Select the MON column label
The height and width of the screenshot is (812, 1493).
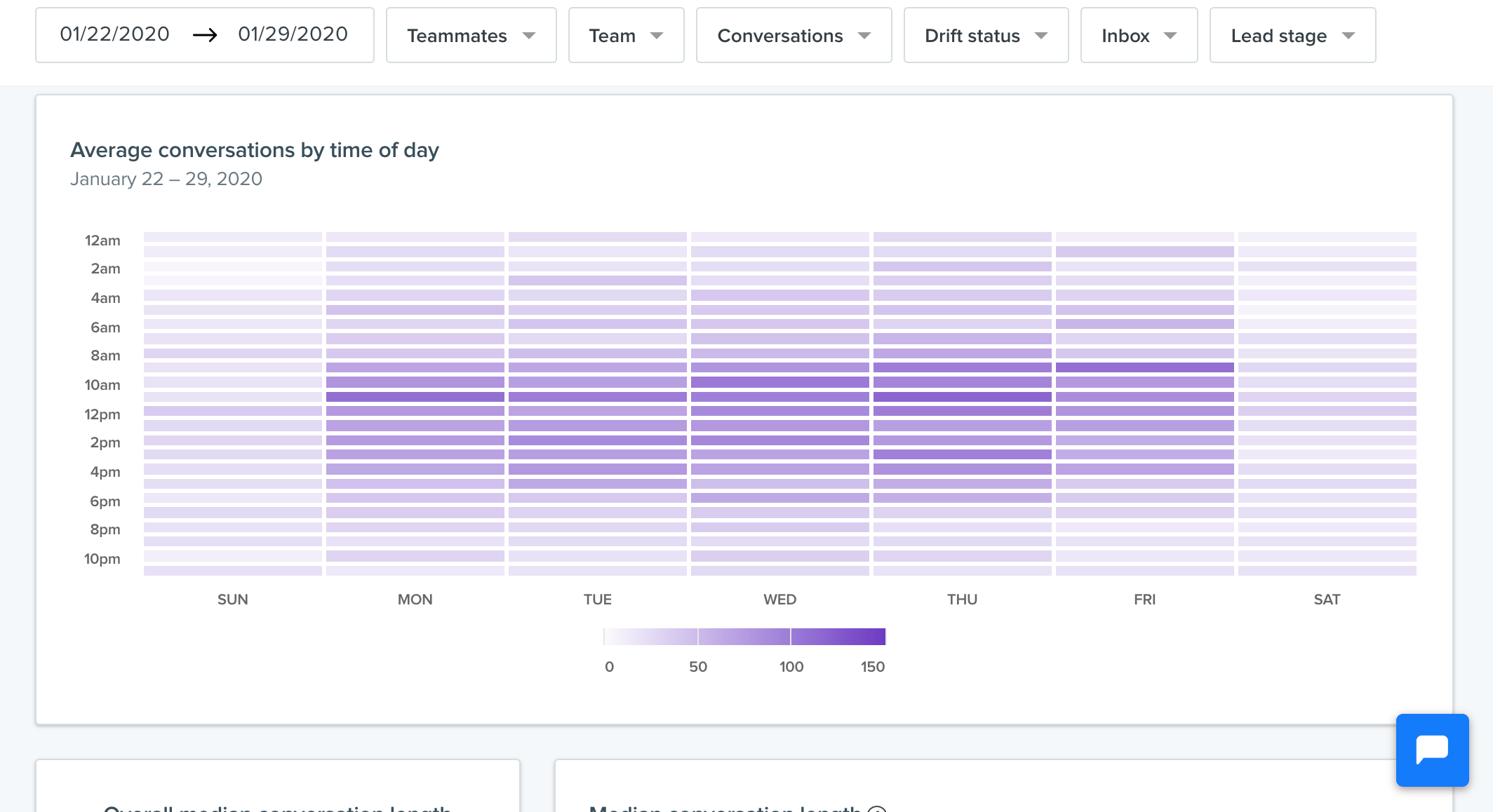415,600
